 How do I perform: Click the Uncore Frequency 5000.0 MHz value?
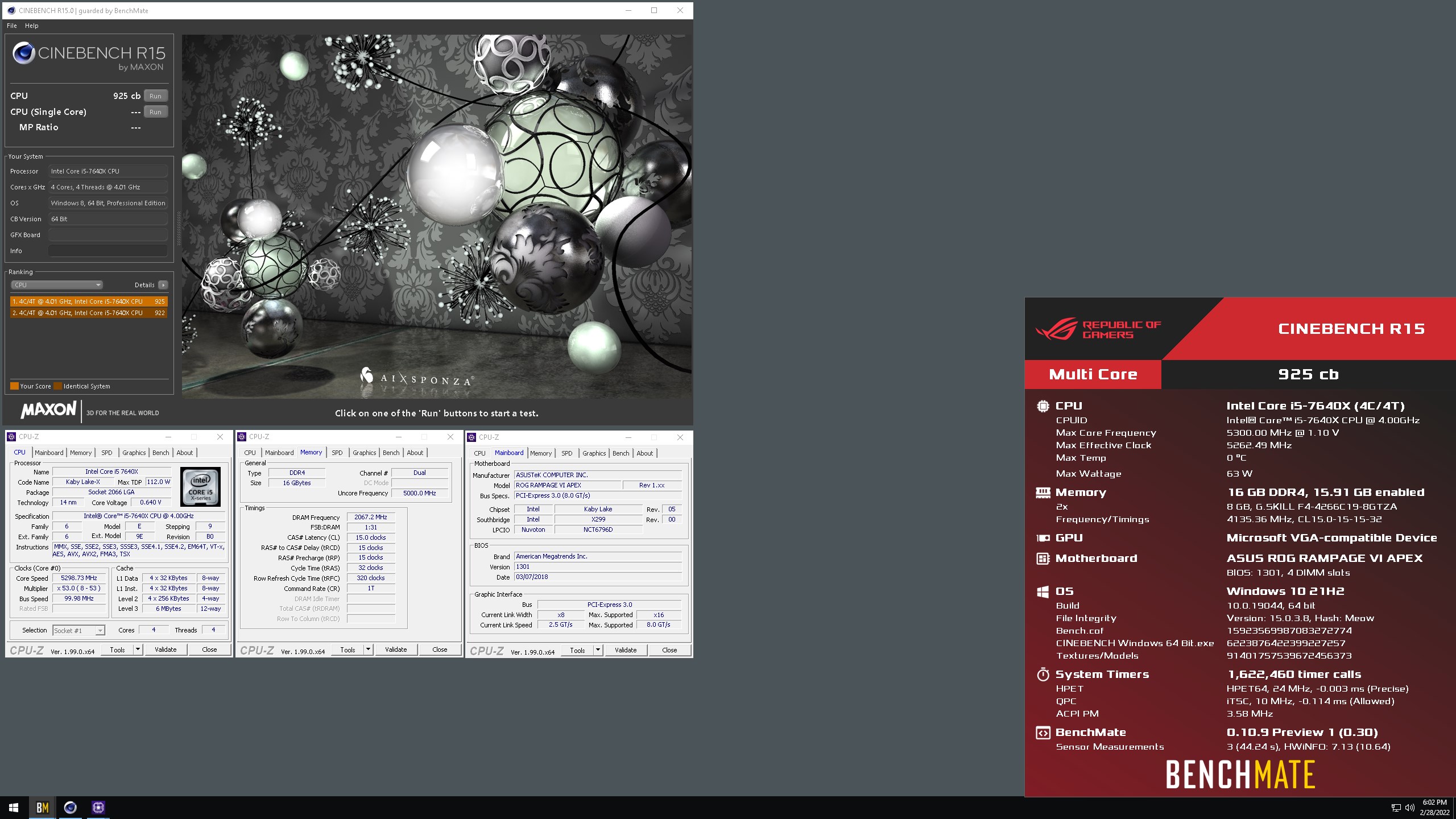(420, 493)
